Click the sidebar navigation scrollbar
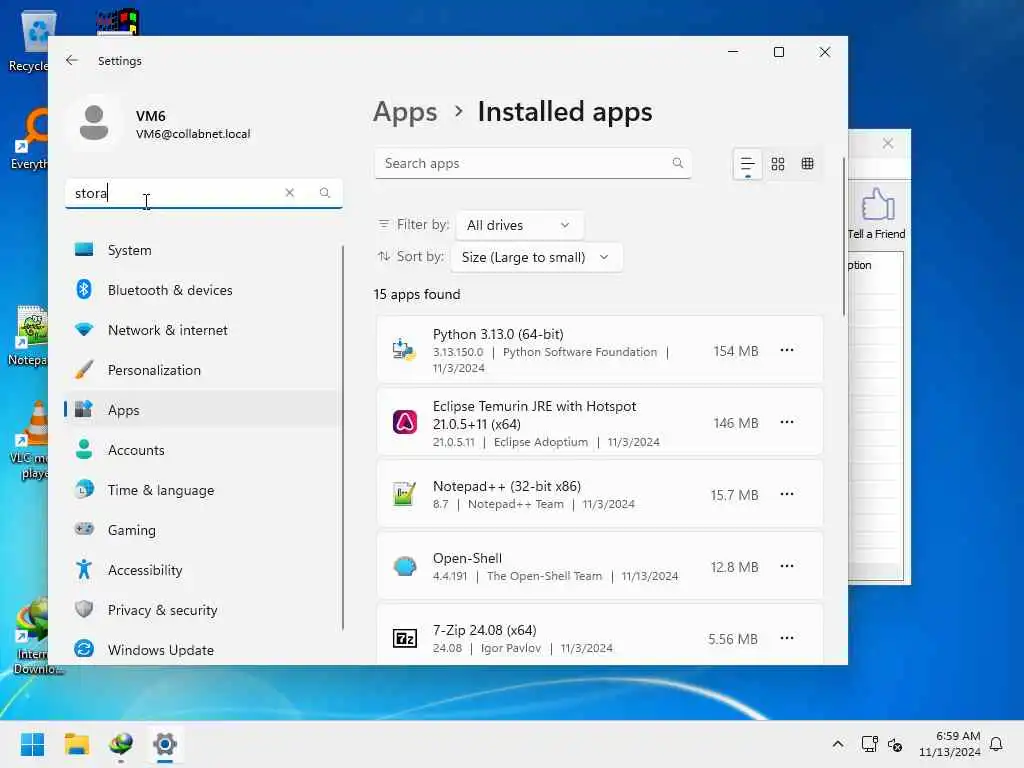Image resolution: width=1024 pixels, height=768 pixels. pos(342,438)
